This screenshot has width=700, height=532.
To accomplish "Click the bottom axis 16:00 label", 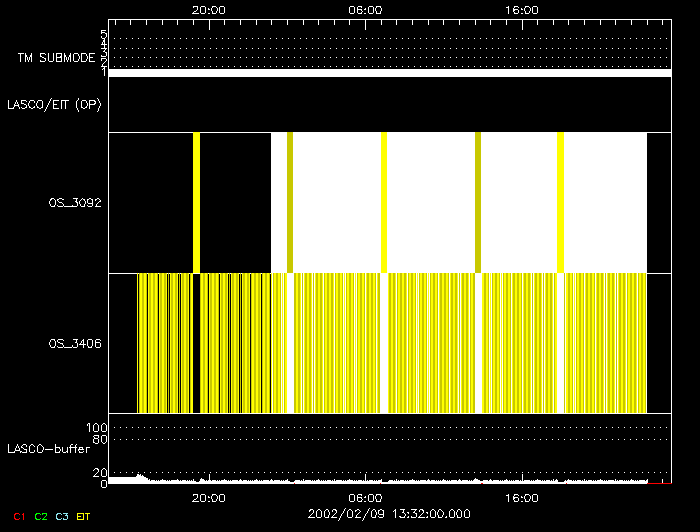I will 522,498.
